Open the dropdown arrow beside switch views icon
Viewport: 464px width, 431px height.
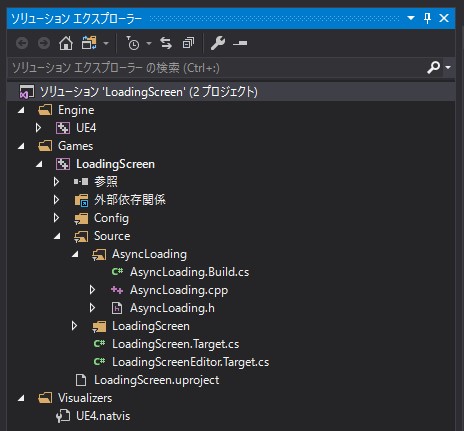click(x=106, y=43)
